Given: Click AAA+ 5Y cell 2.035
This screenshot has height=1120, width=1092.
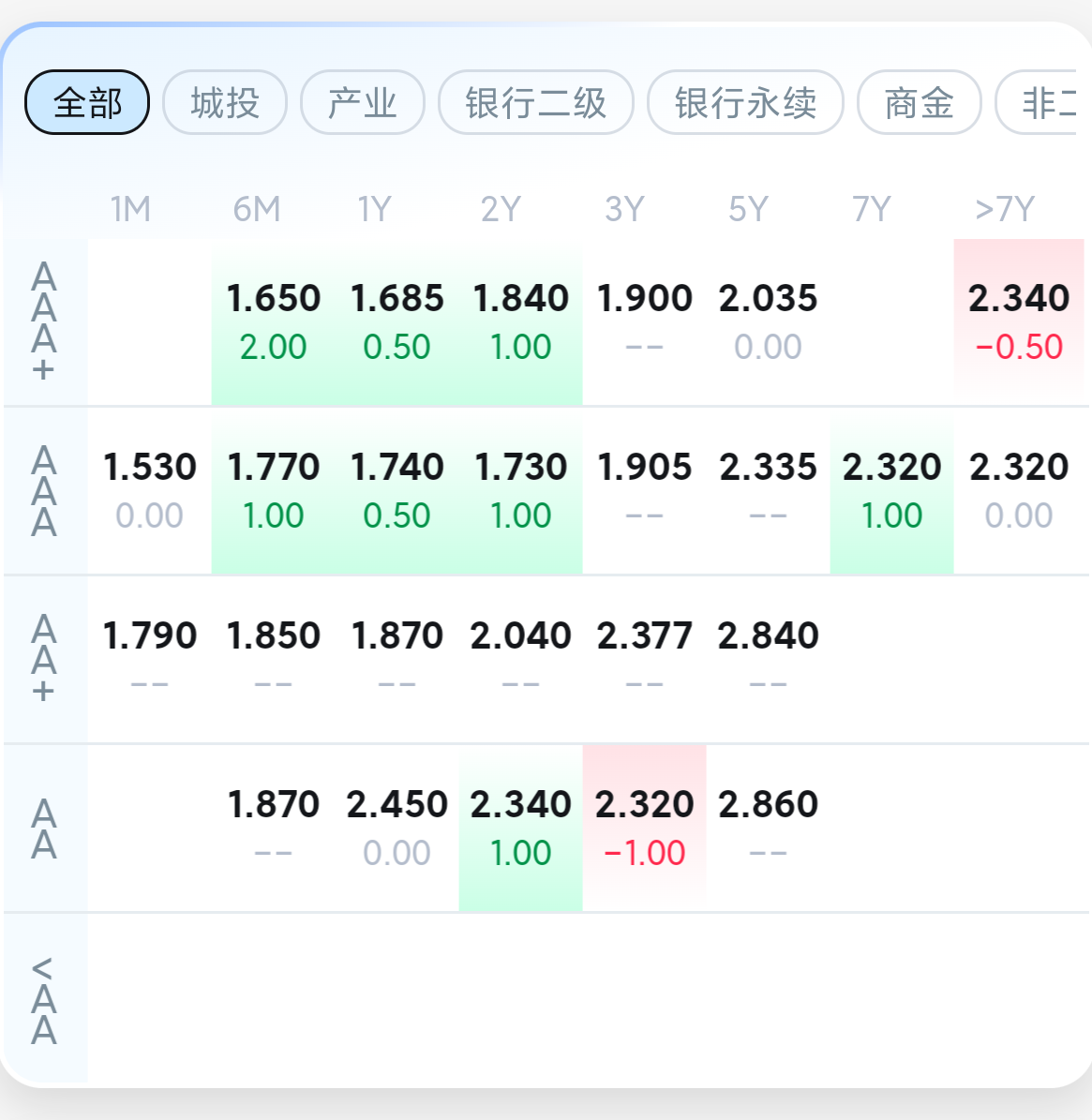Looking at the screenshot, I should (x=768, y=322).
